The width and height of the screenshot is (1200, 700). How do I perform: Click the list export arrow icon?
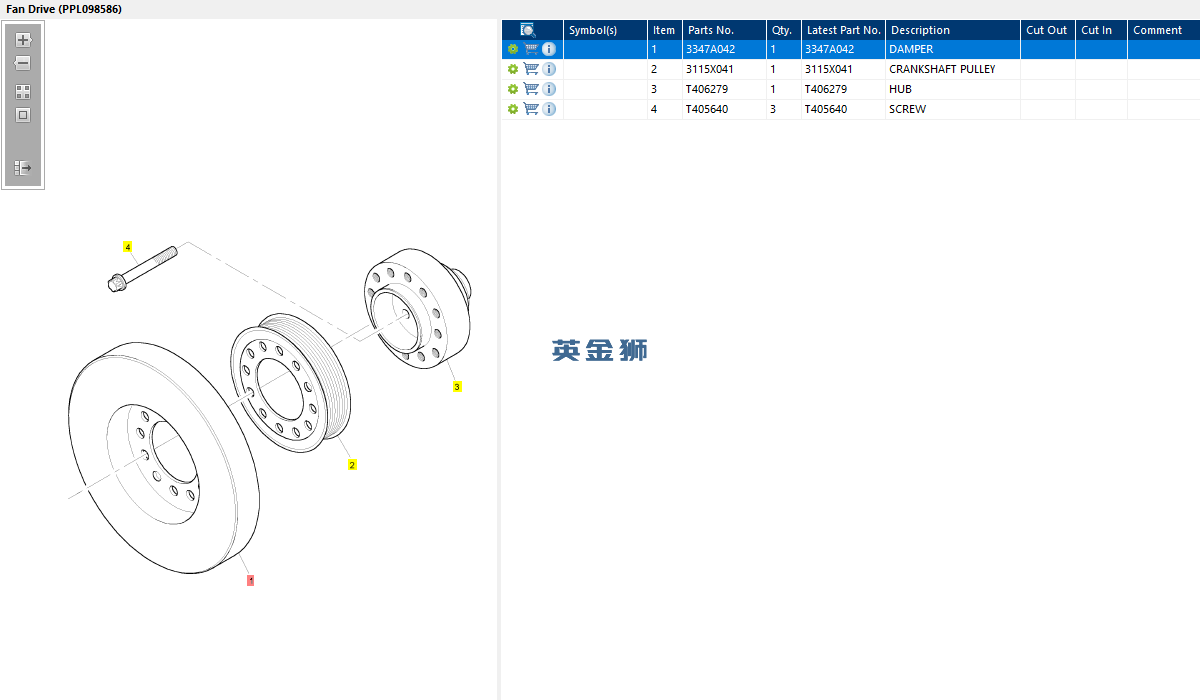[x=23, y=168]
